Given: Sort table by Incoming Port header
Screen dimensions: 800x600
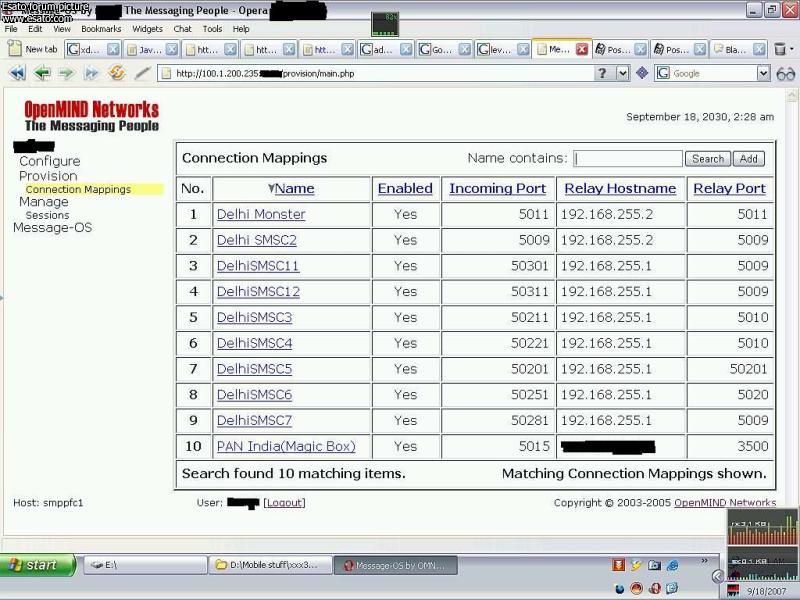Looking at the screenshot, I should tap(497, 189).
